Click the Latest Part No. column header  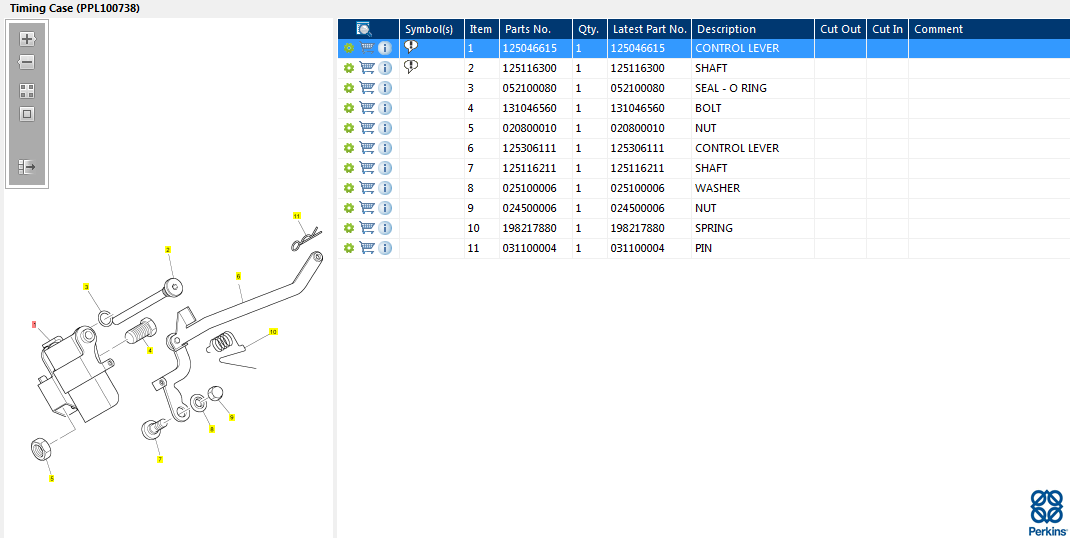pyautogui.click(x=649, y=29)
